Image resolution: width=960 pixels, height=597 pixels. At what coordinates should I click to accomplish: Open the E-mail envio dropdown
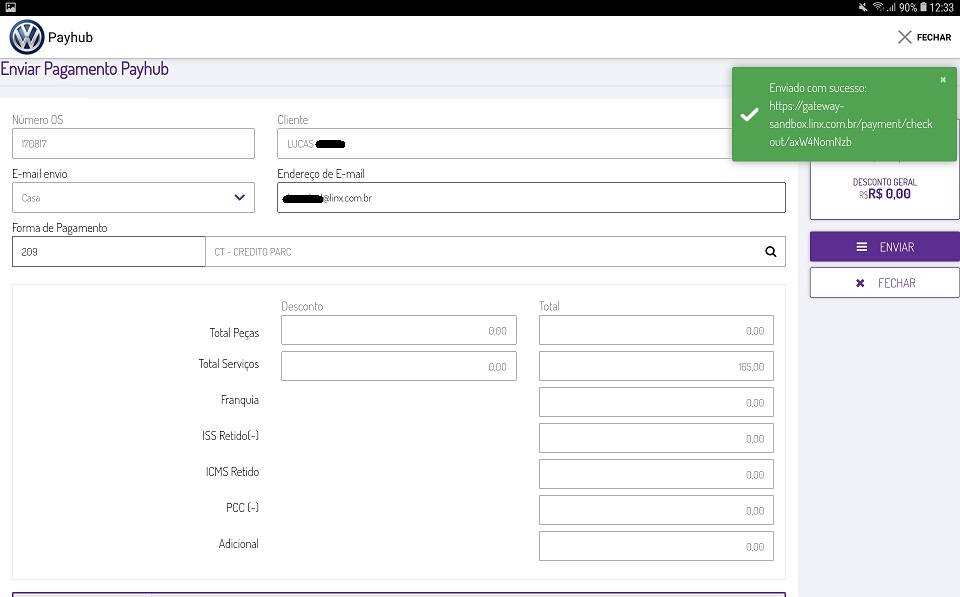133,198
